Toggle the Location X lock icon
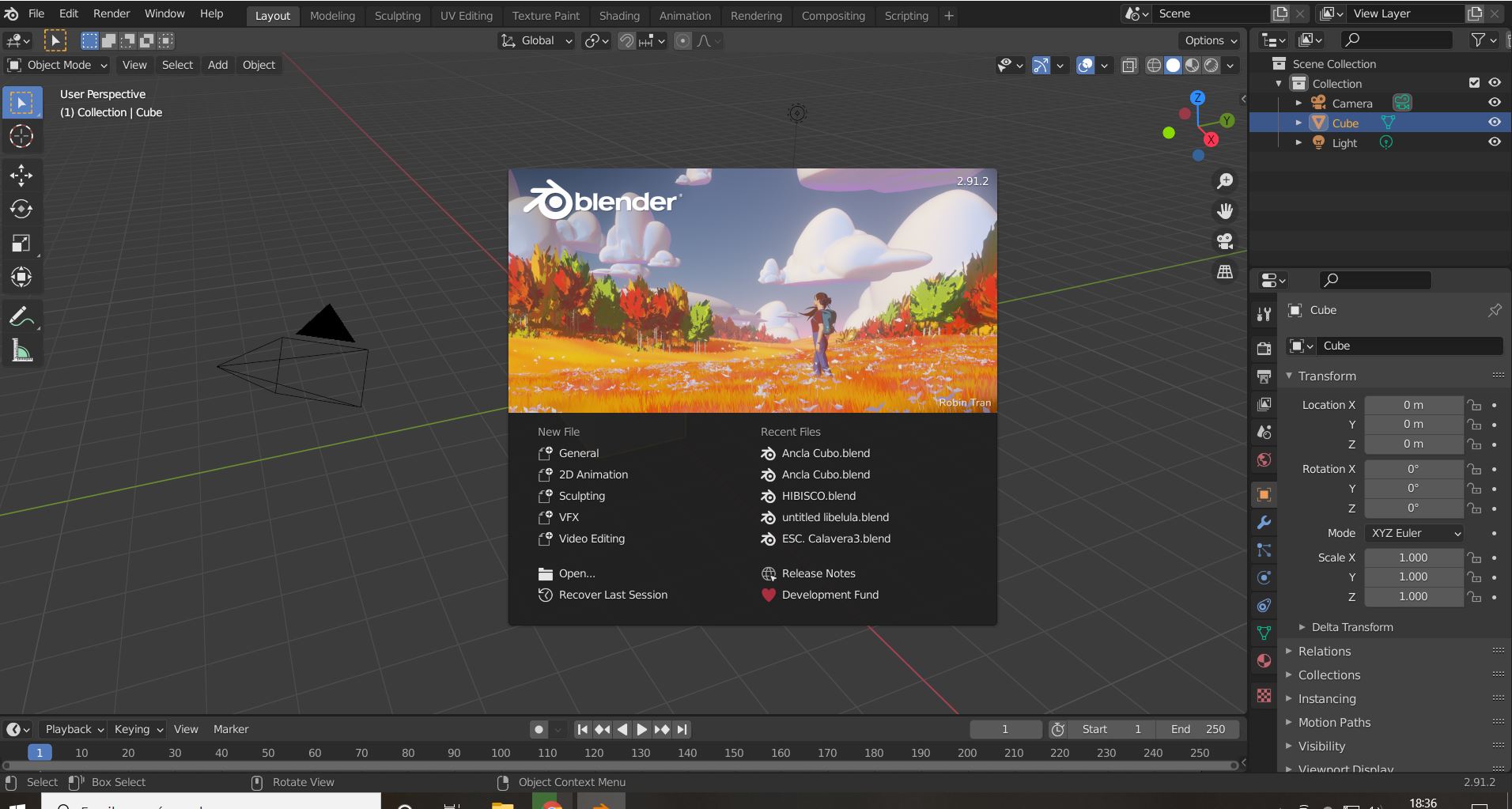This screenshot has width=1512, height=809. tap(1474, 405)
